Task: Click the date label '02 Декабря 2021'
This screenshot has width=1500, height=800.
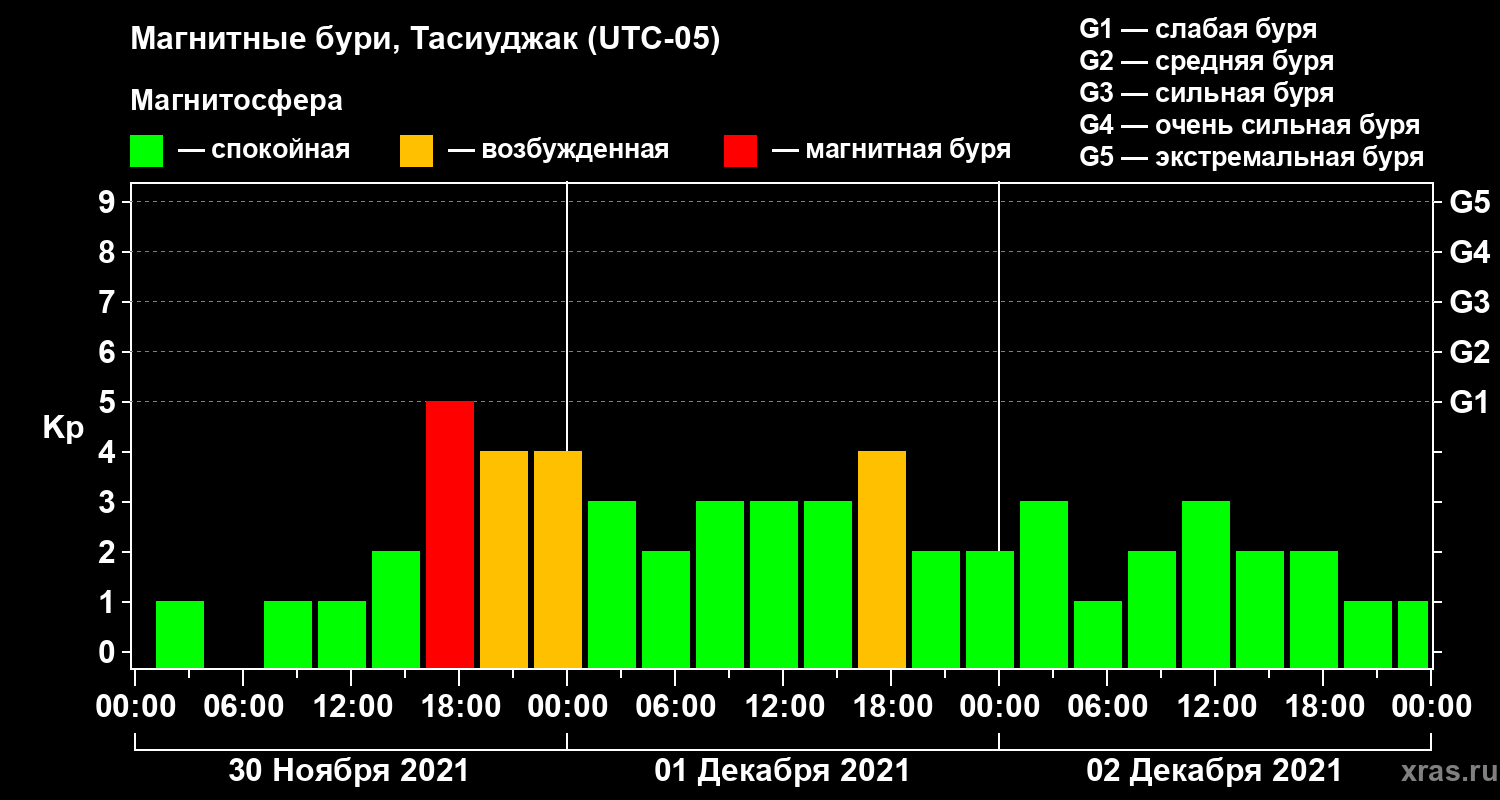Action: tap(1214, 771)
